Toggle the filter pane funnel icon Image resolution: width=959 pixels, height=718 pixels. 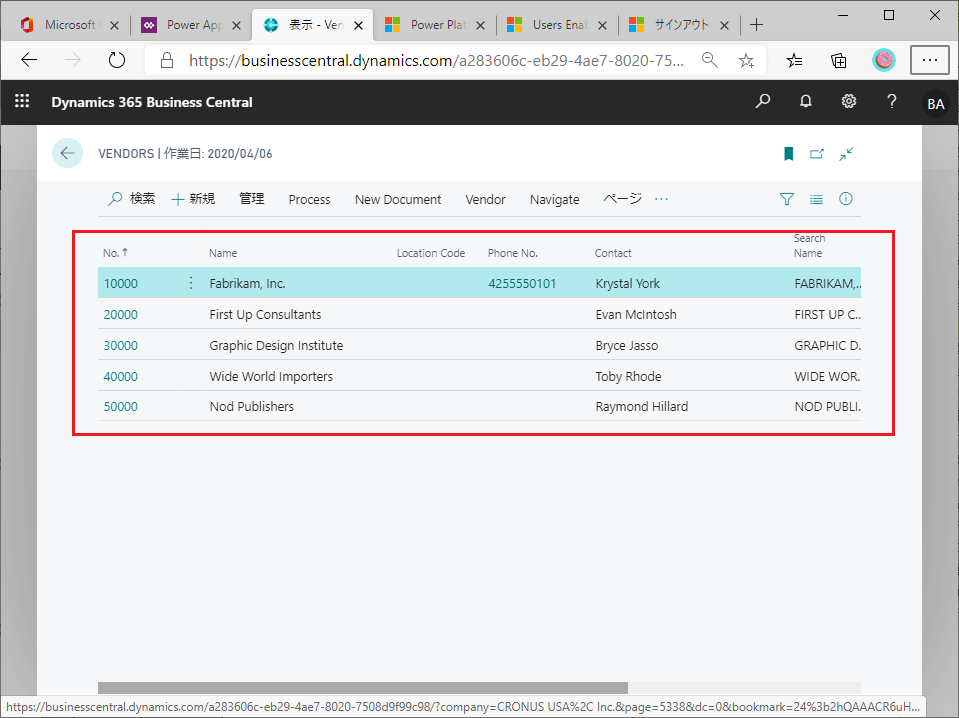(787, 199)
